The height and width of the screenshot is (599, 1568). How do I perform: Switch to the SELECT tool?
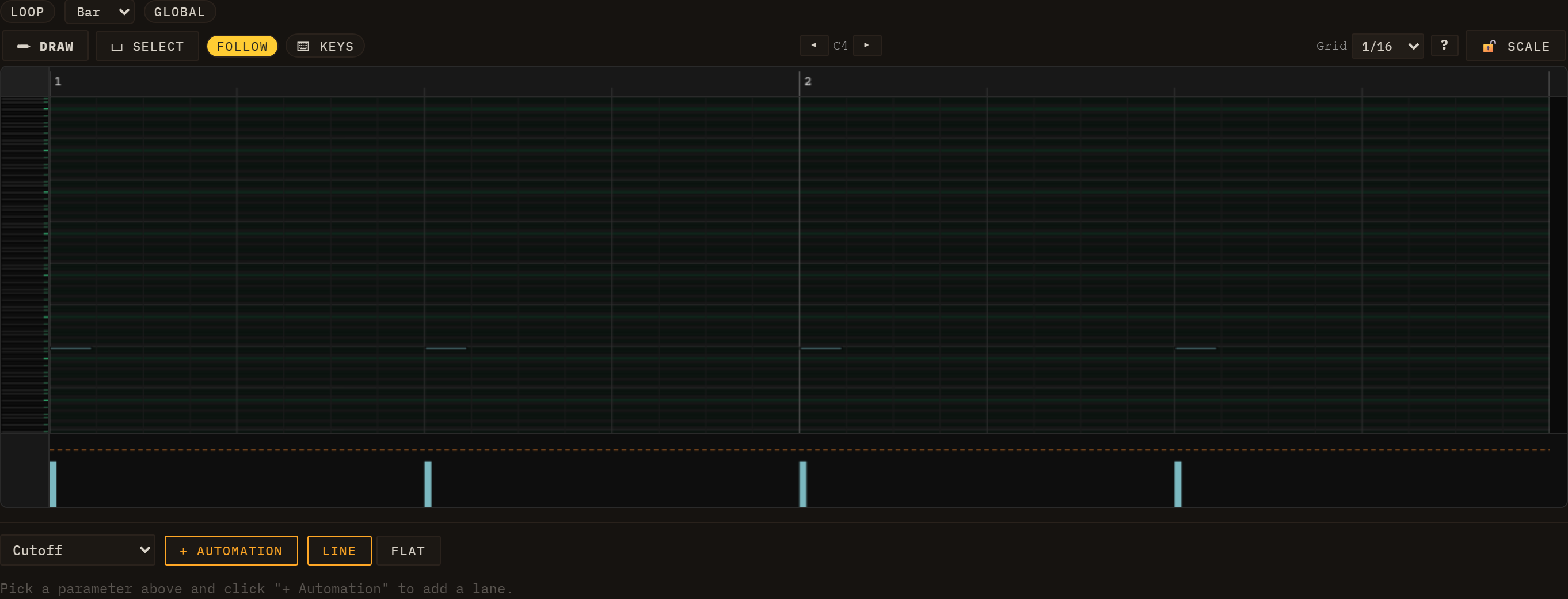[147, 46]
